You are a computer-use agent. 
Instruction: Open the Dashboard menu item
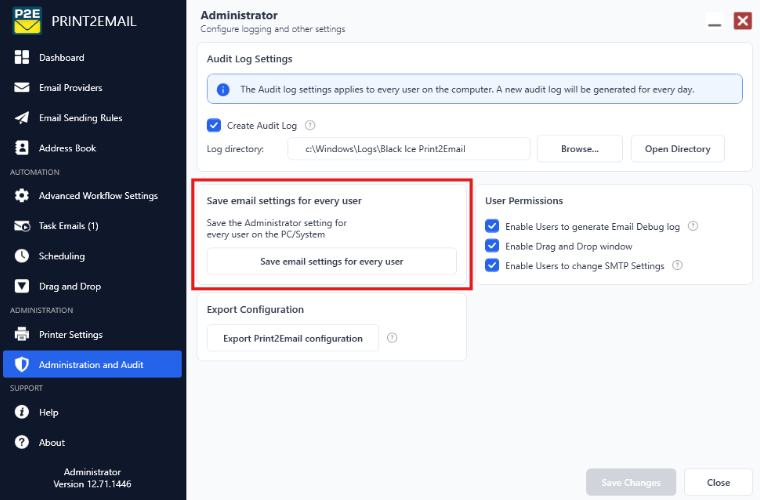click(x=62, y=58)
